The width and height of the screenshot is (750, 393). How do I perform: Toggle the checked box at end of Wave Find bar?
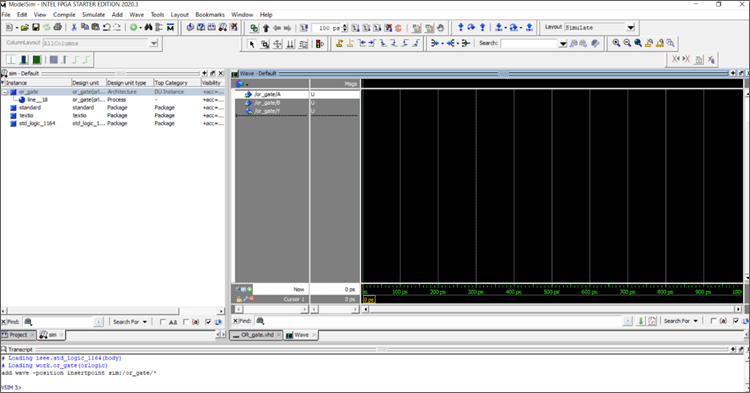[x=736, y=321]
